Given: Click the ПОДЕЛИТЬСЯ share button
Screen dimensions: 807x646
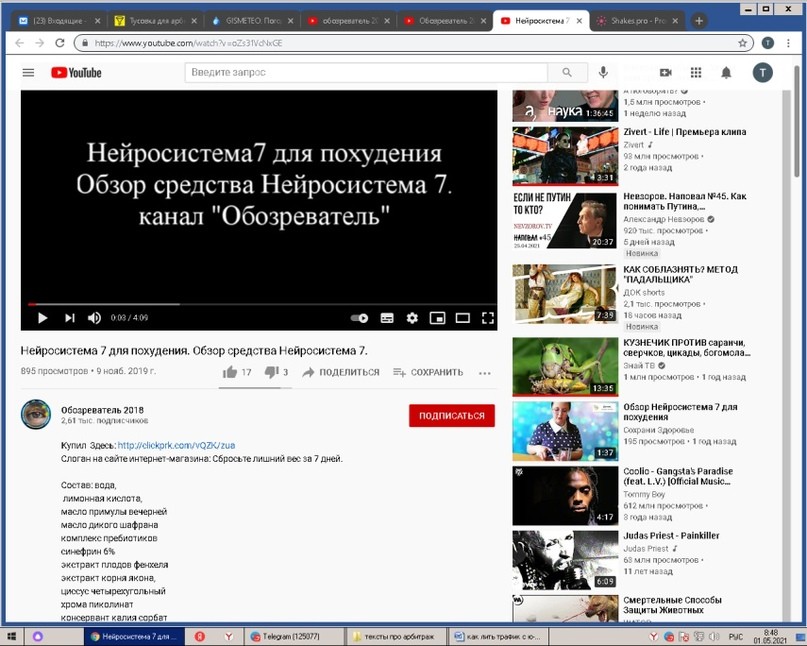Looking at the screenshot, I should coord(341,372).
